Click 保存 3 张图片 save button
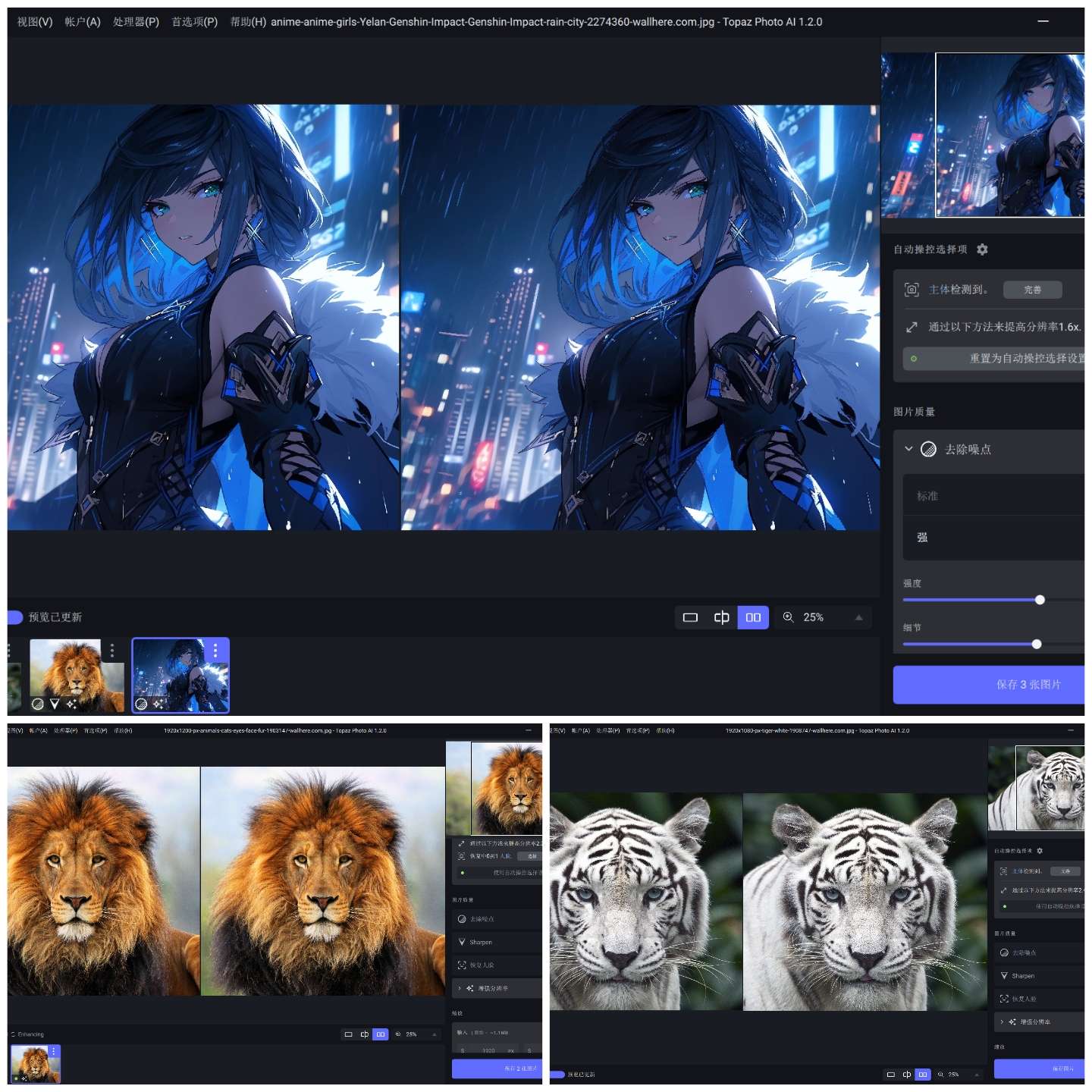The width and height of the screenshot is (1092, 1092). (x=989, y=685)
